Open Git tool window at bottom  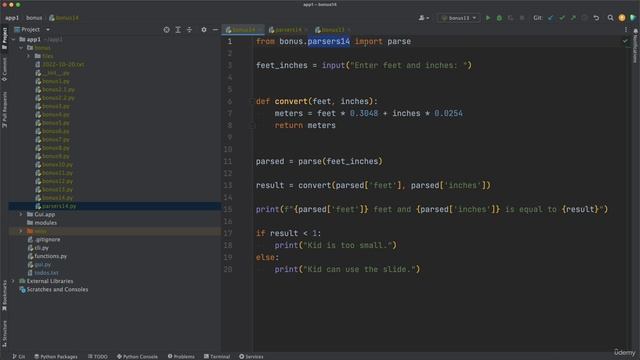pyautogui.click(x=19, y=356)
